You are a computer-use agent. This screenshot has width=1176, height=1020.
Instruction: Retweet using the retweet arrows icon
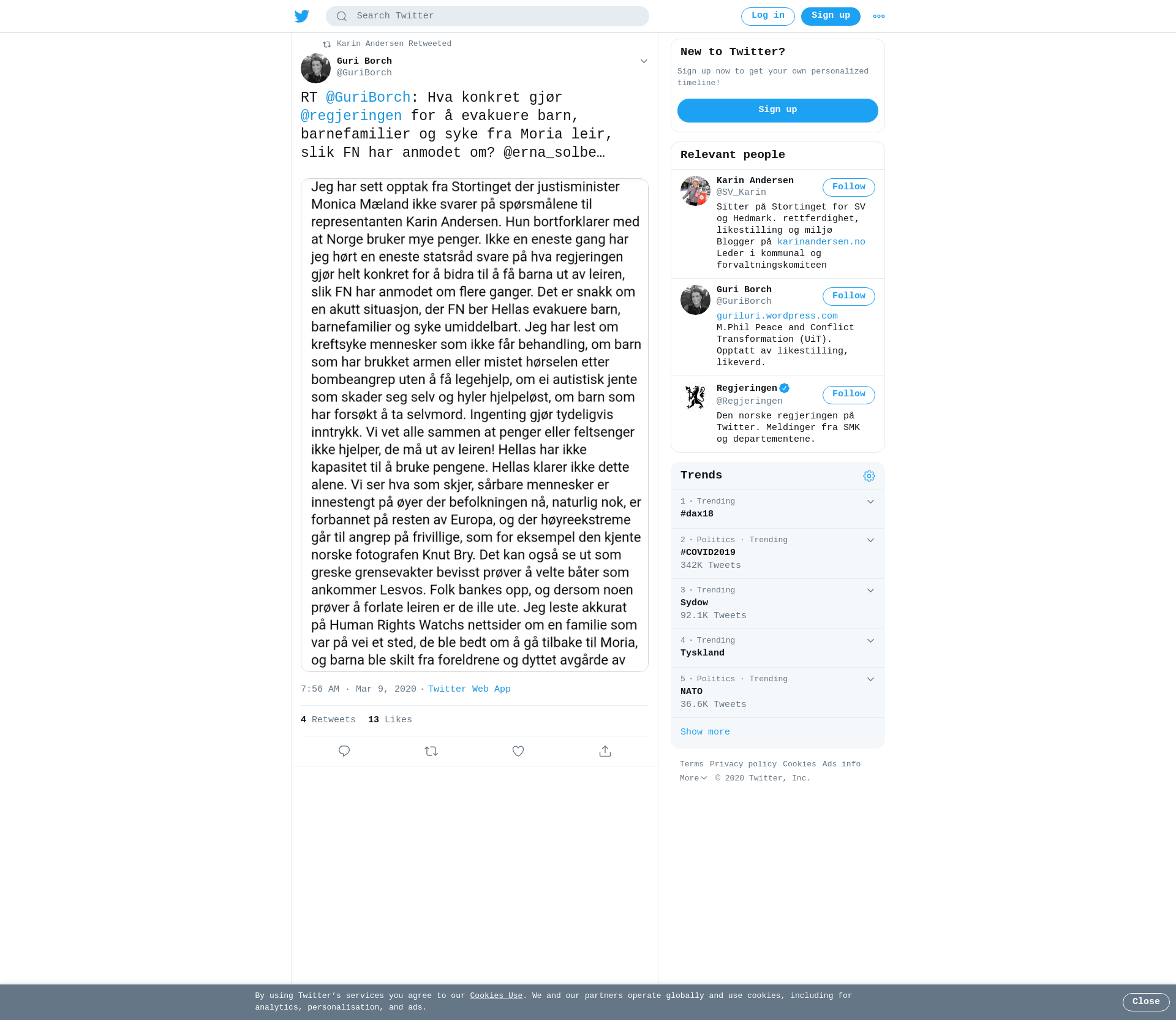tap(431, 751)
